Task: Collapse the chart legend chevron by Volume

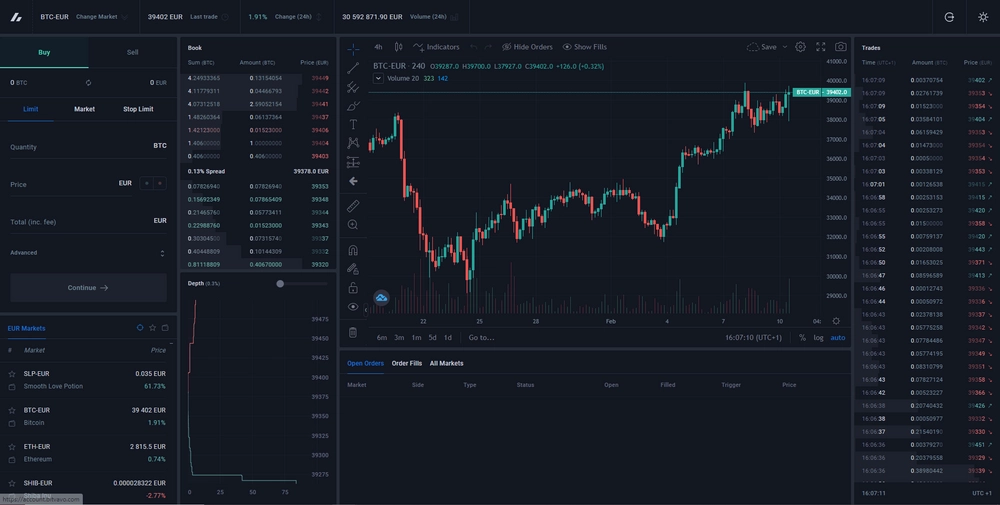Action: 378,78
